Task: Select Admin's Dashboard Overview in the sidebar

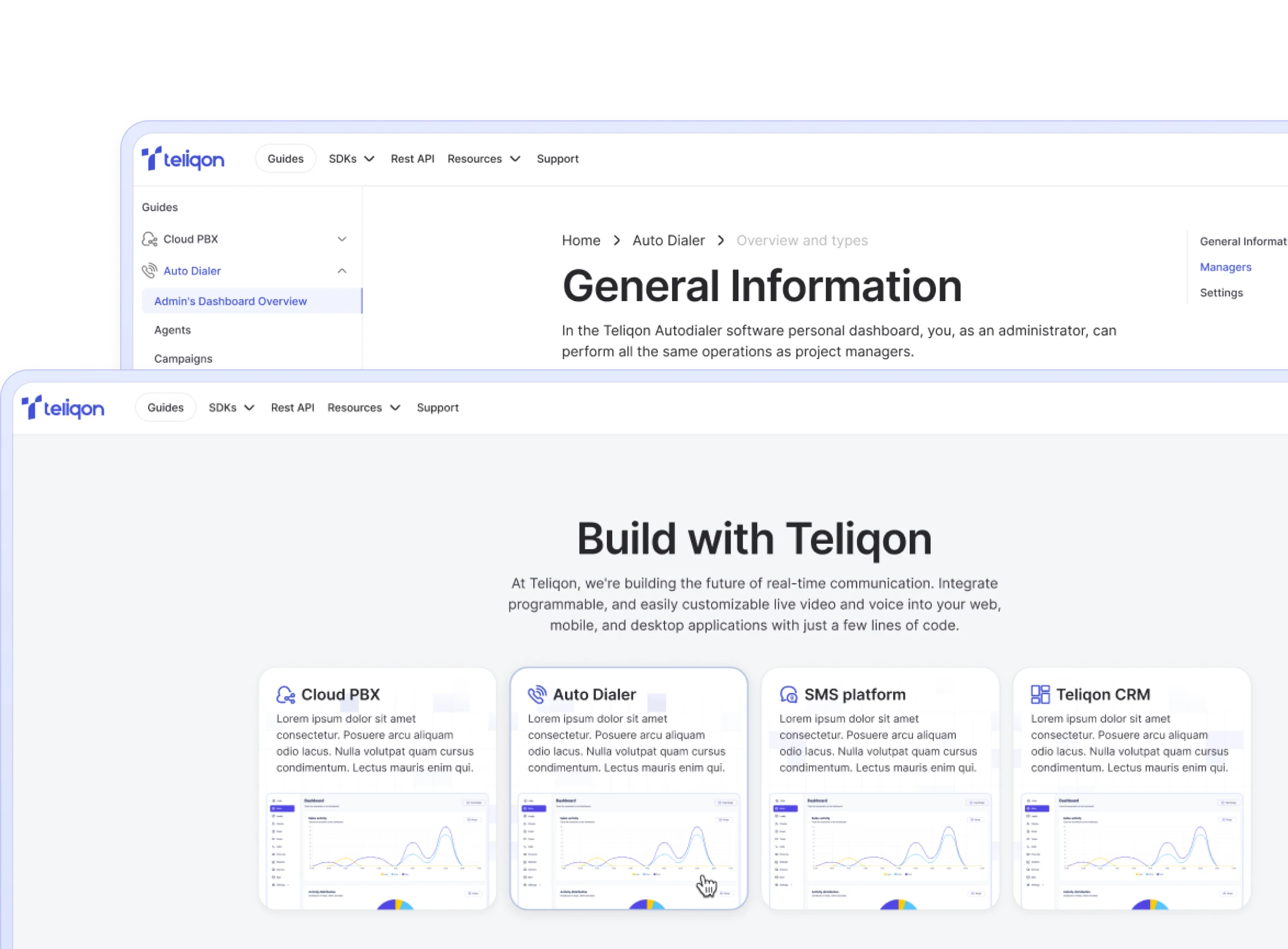Action: [252, 301]
